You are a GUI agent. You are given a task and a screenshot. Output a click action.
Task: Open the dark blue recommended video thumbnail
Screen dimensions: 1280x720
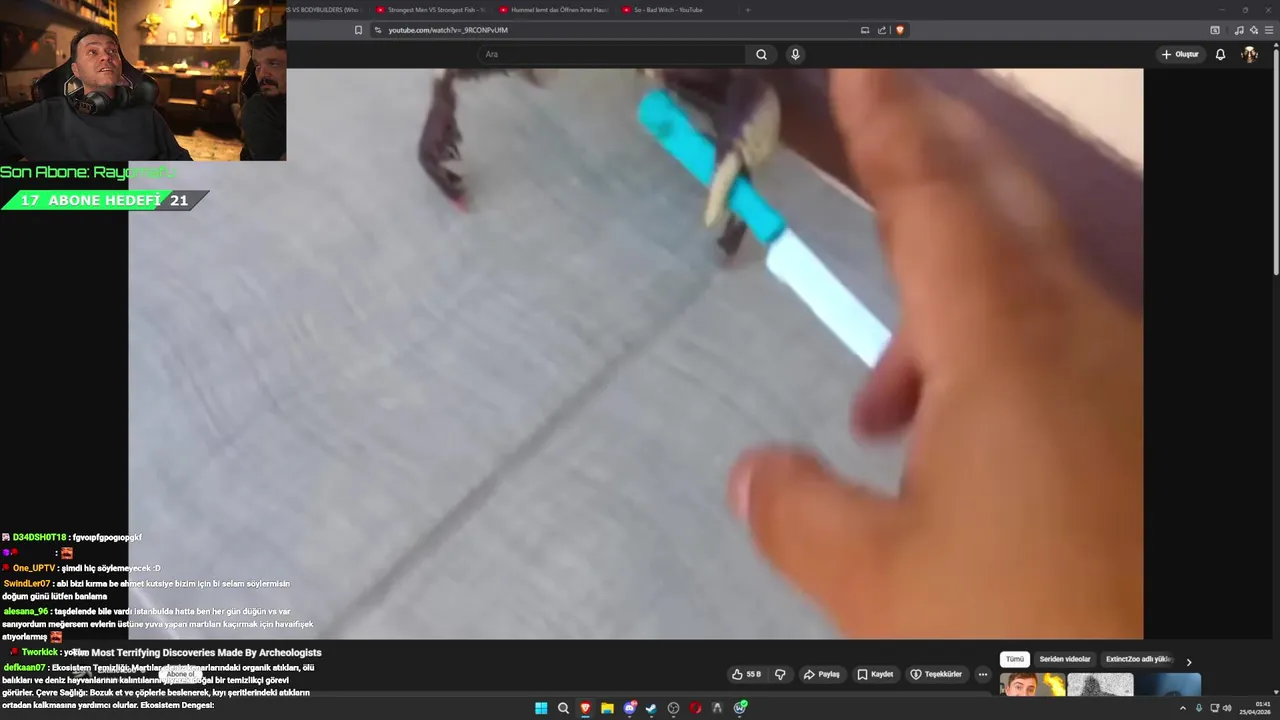tap(1168, 685)
